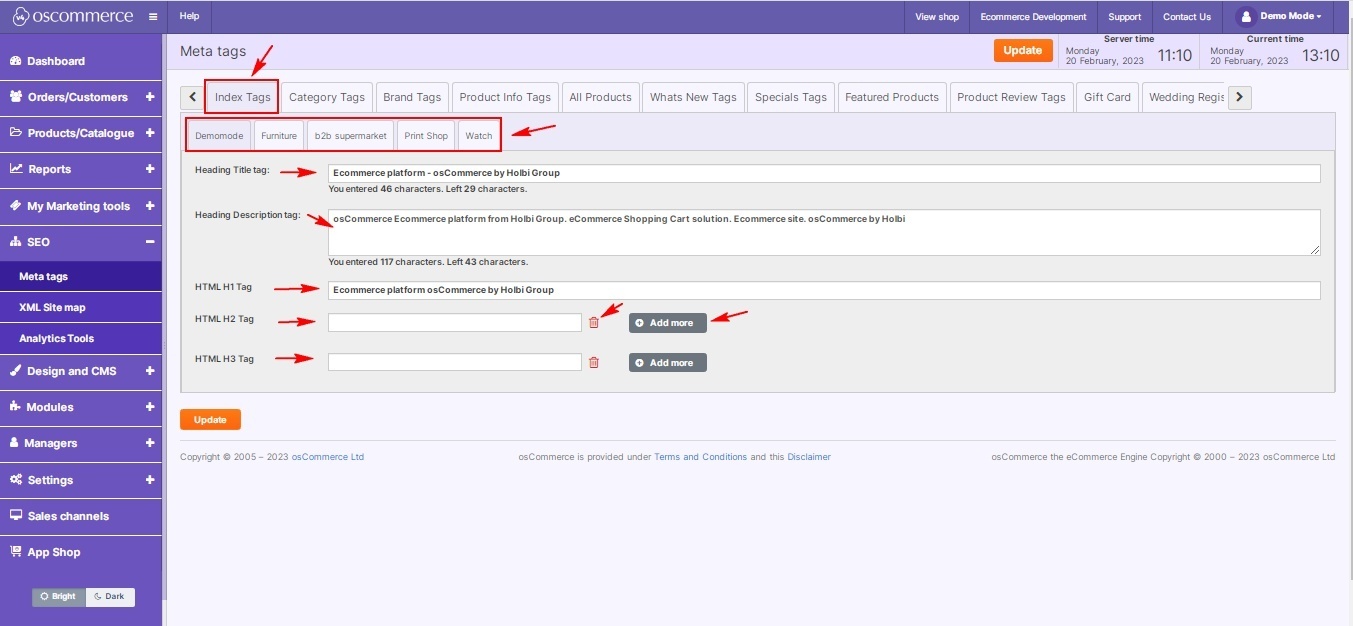Delete the HTML H2 Tag with trash icon
The height and width of the screenshot is (626, 1353).
[x=594, y=322]
